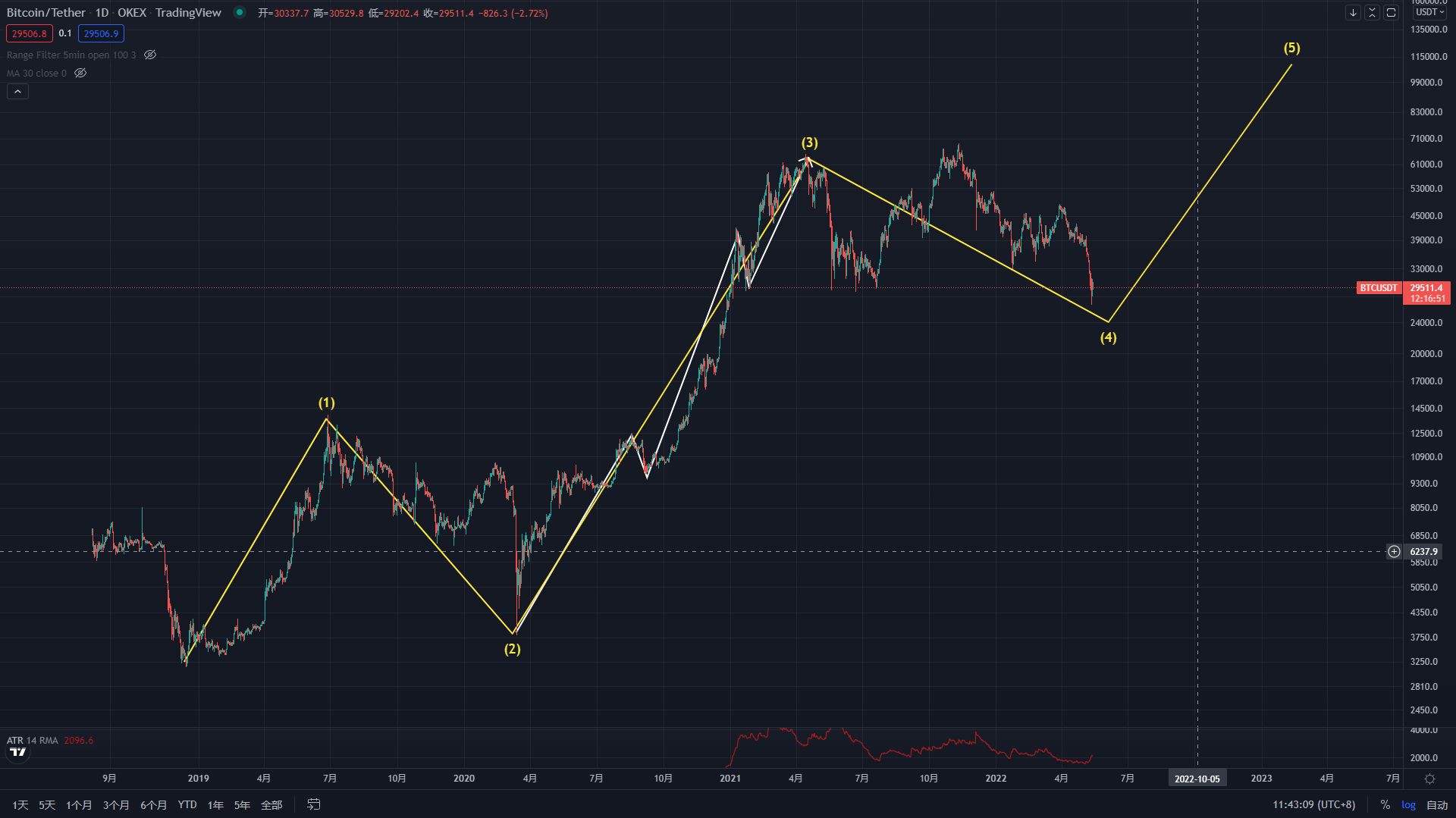This screenshot has width=1456, height=818.
Task: Click the 135000.0 price scale label
Action: coord(1428,30)
